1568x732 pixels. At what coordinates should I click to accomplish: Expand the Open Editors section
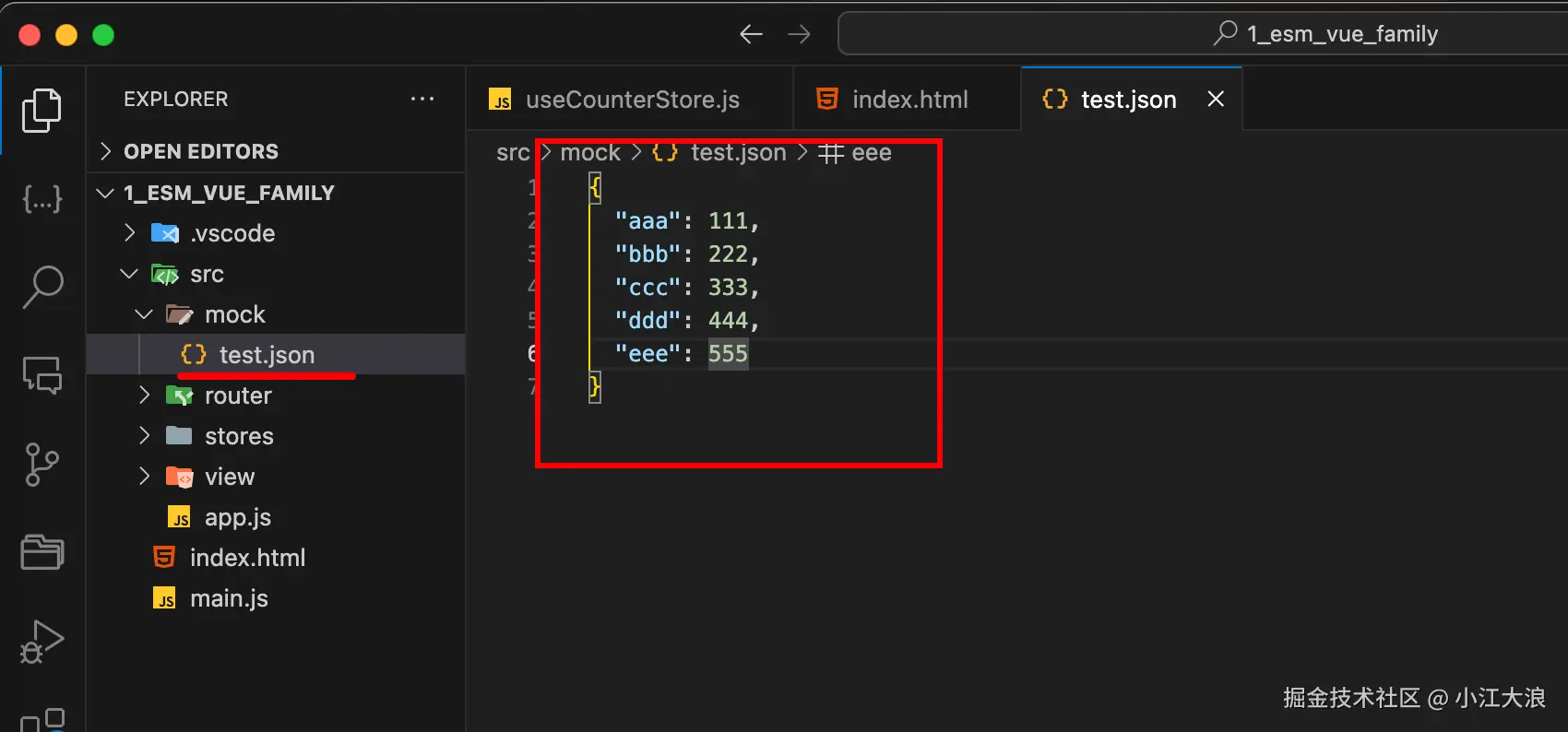click(x=200, y=151)
